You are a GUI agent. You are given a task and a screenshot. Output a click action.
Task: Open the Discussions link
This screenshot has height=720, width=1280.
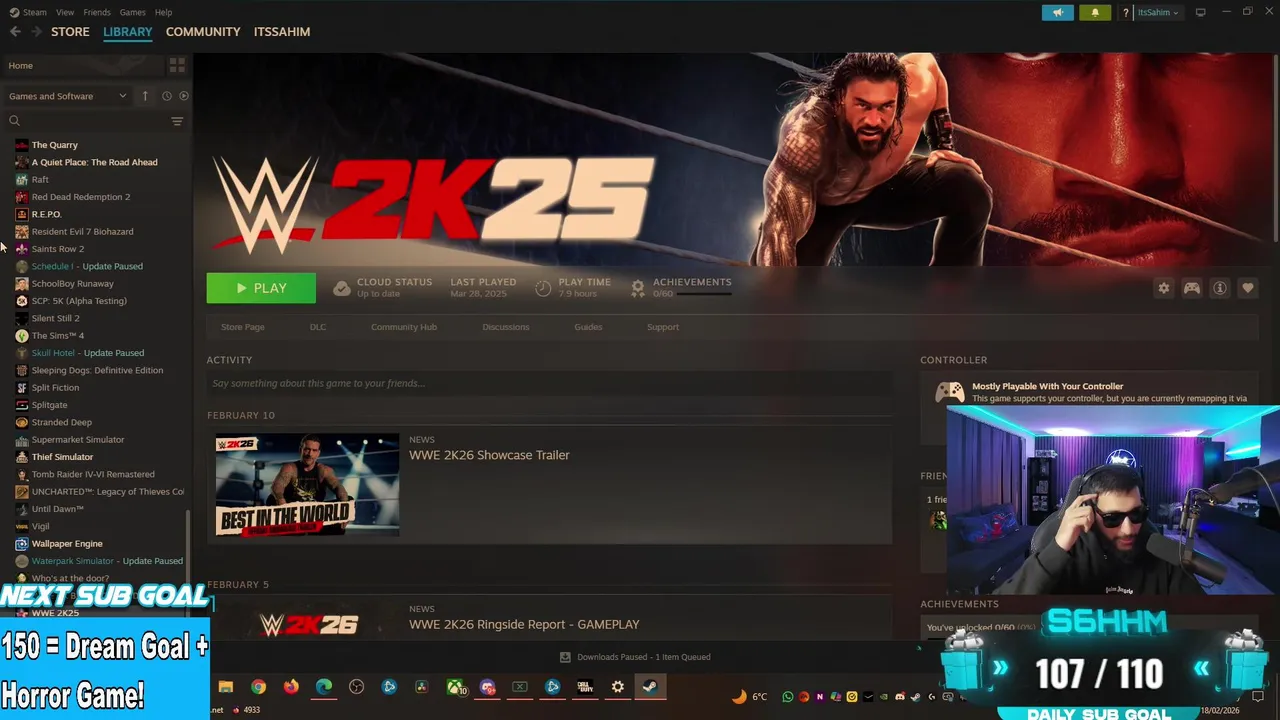[x=506, y=327]
